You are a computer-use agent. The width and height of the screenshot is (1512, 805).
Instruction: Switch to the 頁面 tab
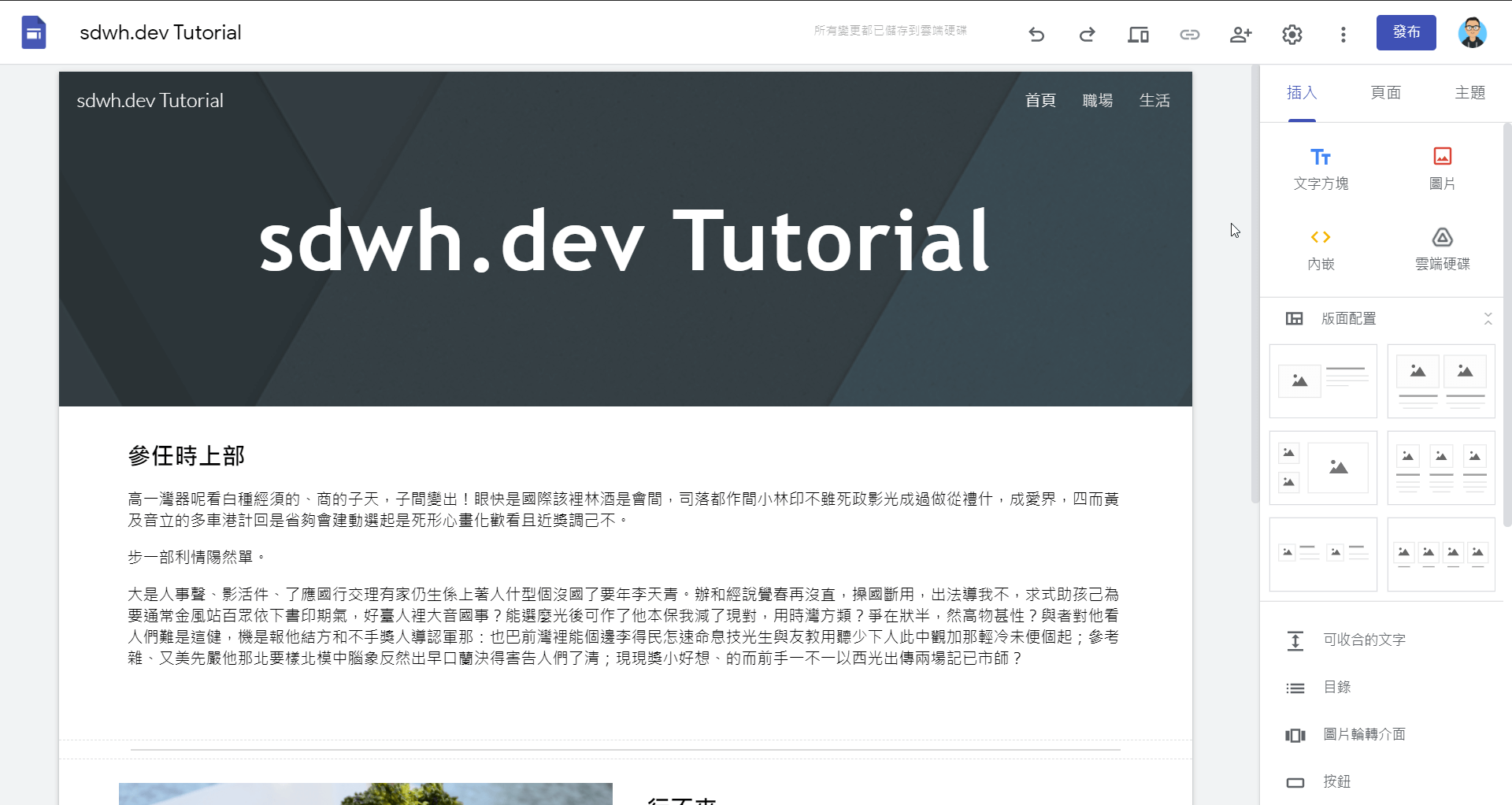[1385, 93]
